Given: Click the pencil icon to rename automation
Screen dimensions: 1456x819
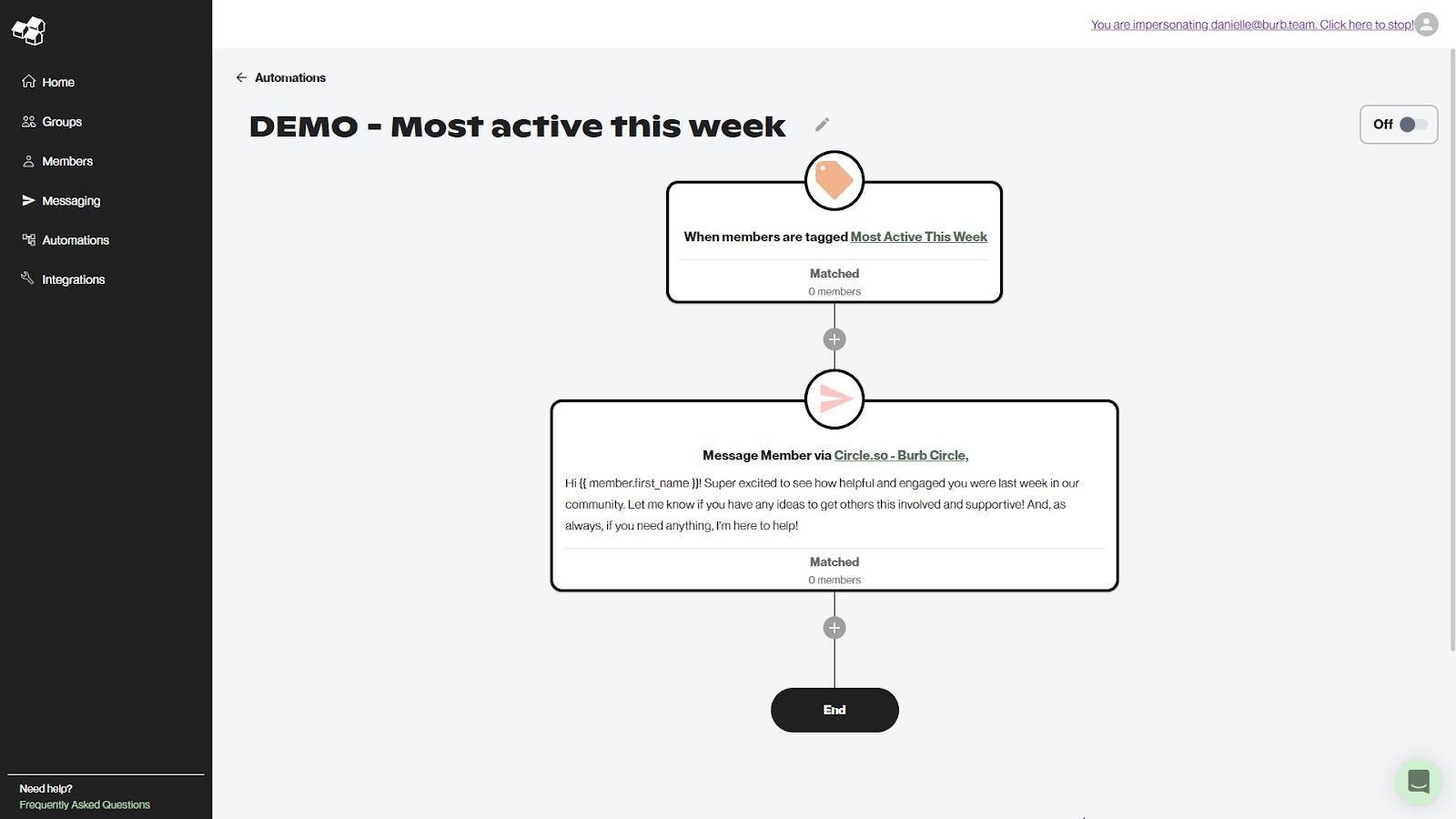Looking at the screenshot, I should pos(822,125).
